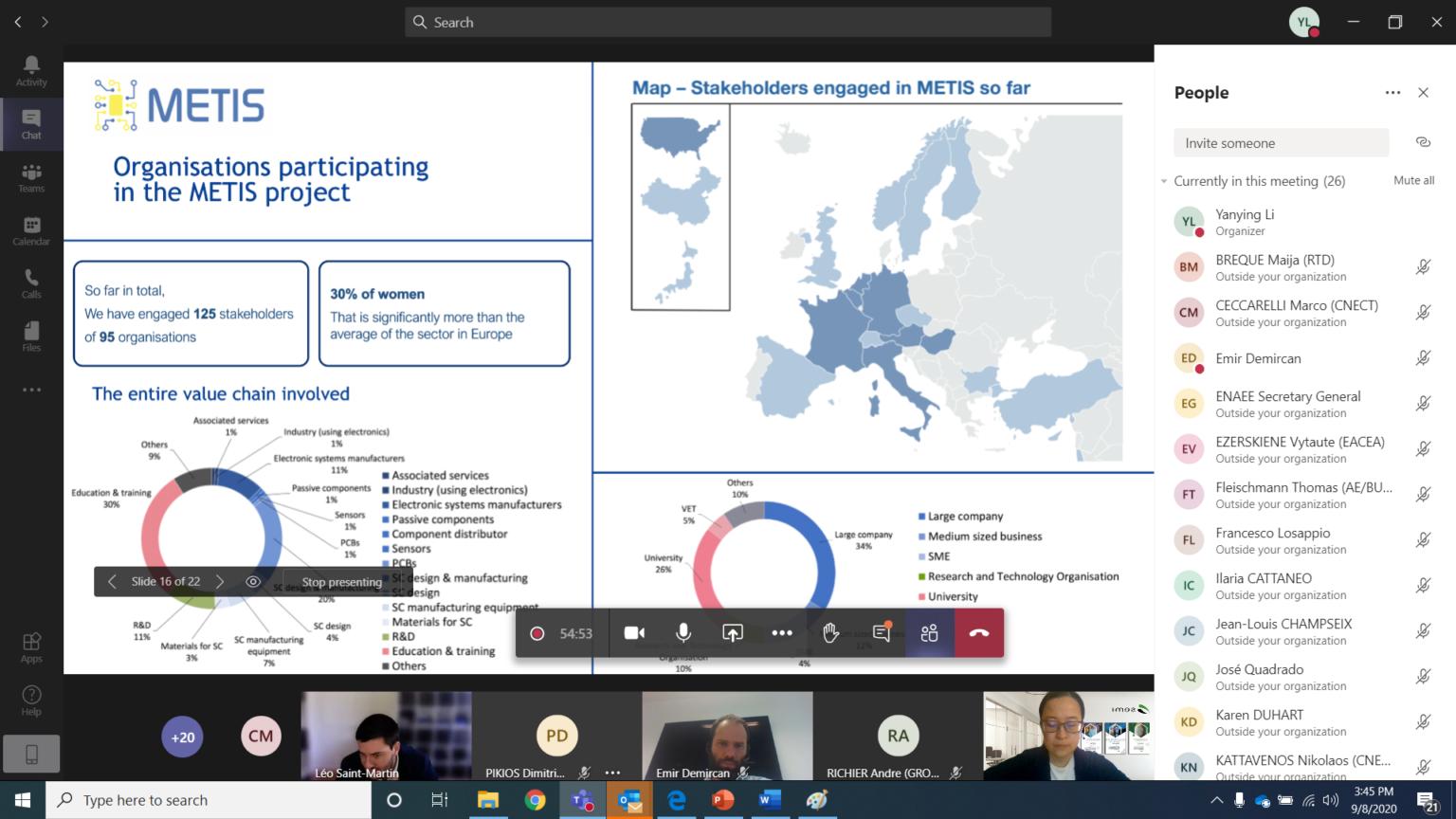The height and width of the screenshot is (819, 1456).
Task: Select Jean-Louis CHAMPSEIX participant row
Action: 1304,631
